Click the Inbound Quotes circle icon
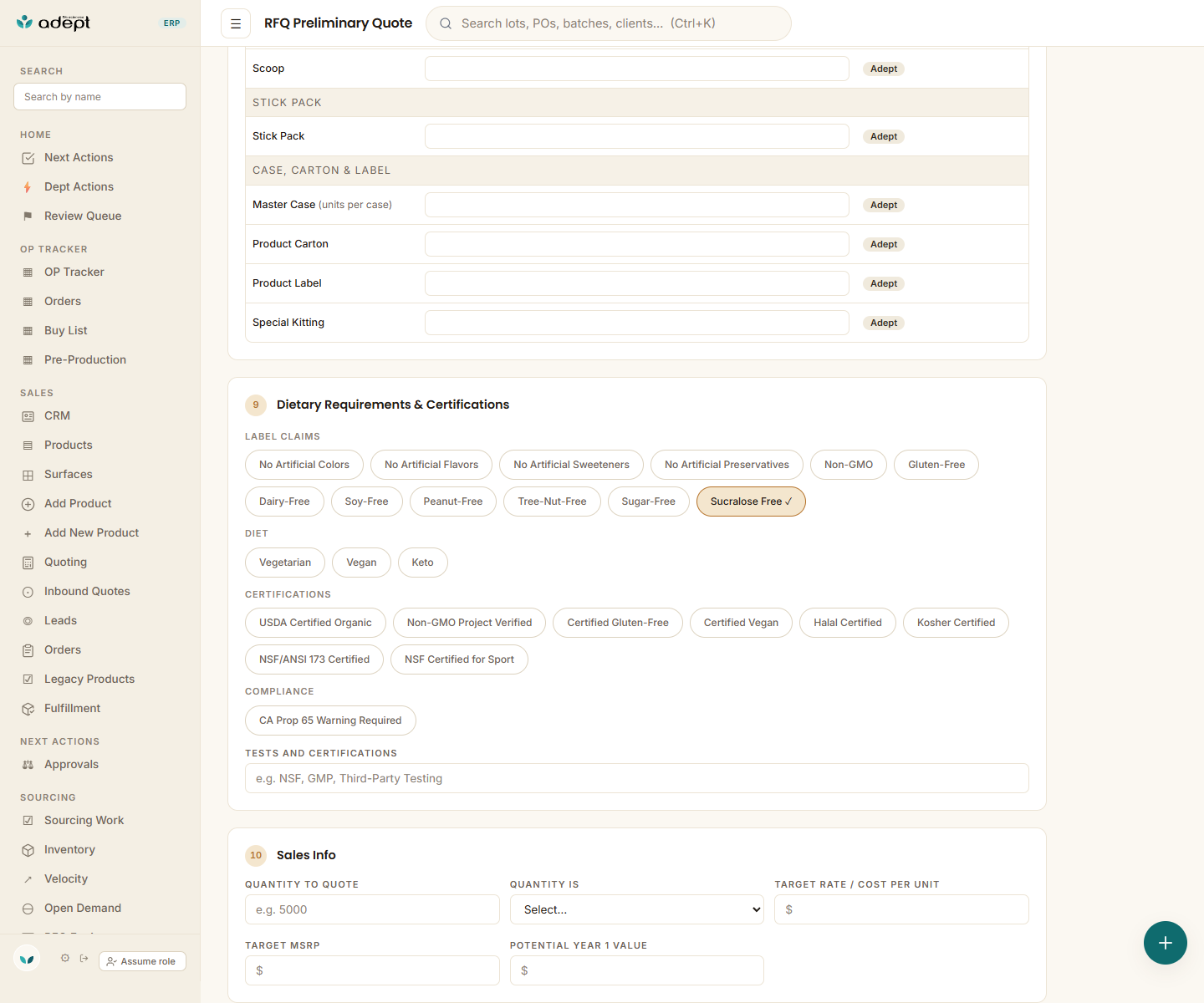Viewport: 1204px width, 1003px height. (x=28, y=592)
